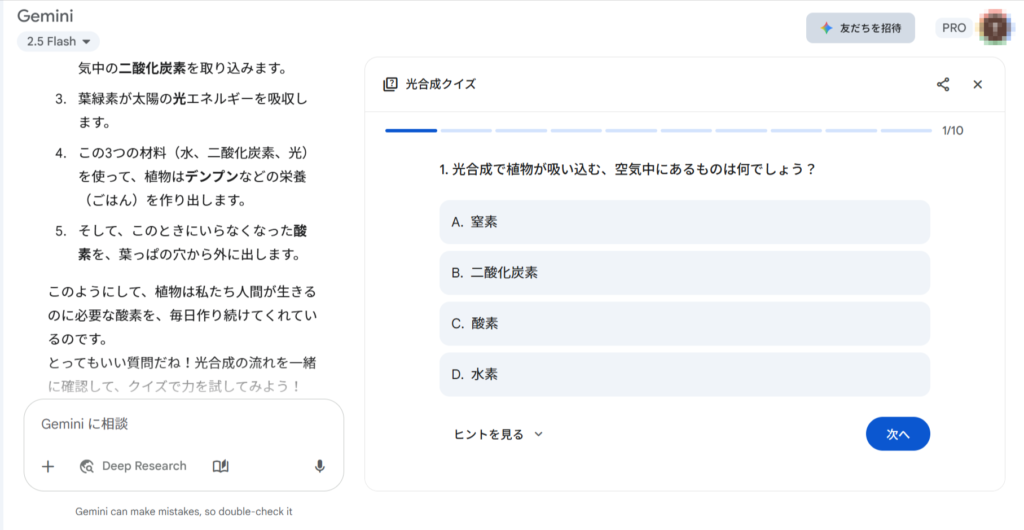
Task: Click the quiz progress bar's first segment
Action: pos(411,130)
